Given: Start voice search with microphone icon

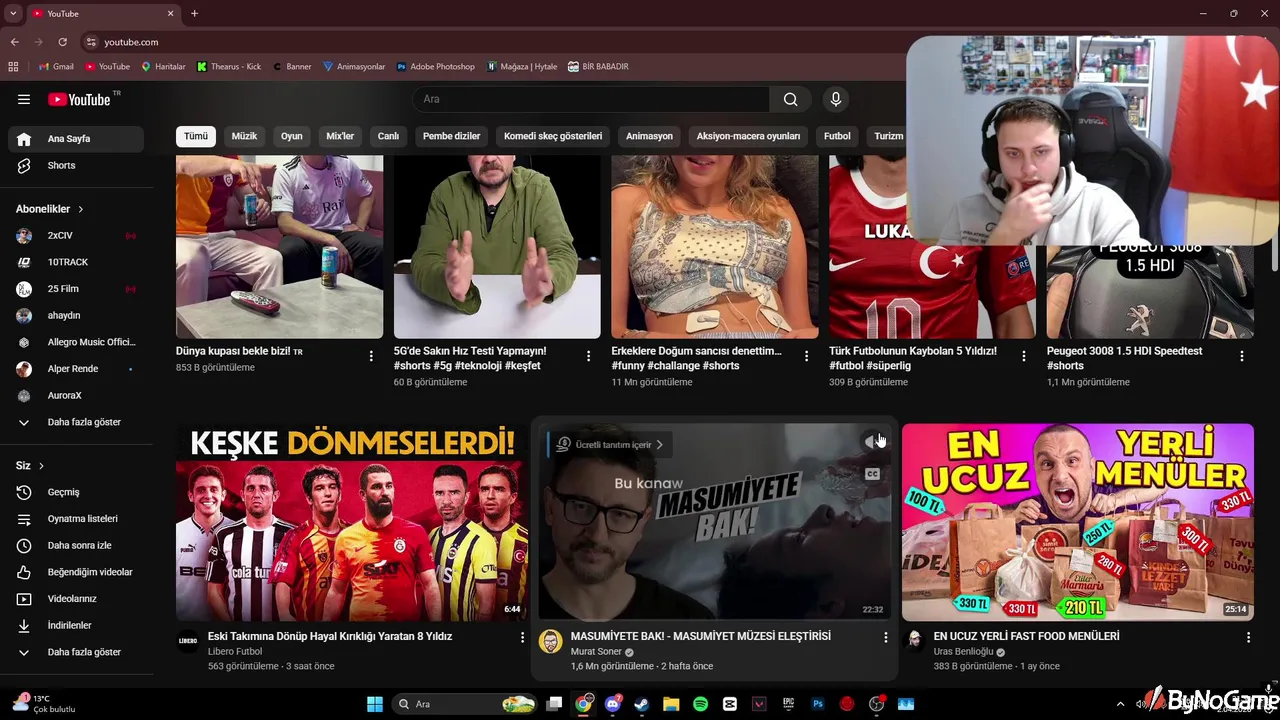Looking at the screenshot, I should tap(836, 99).
